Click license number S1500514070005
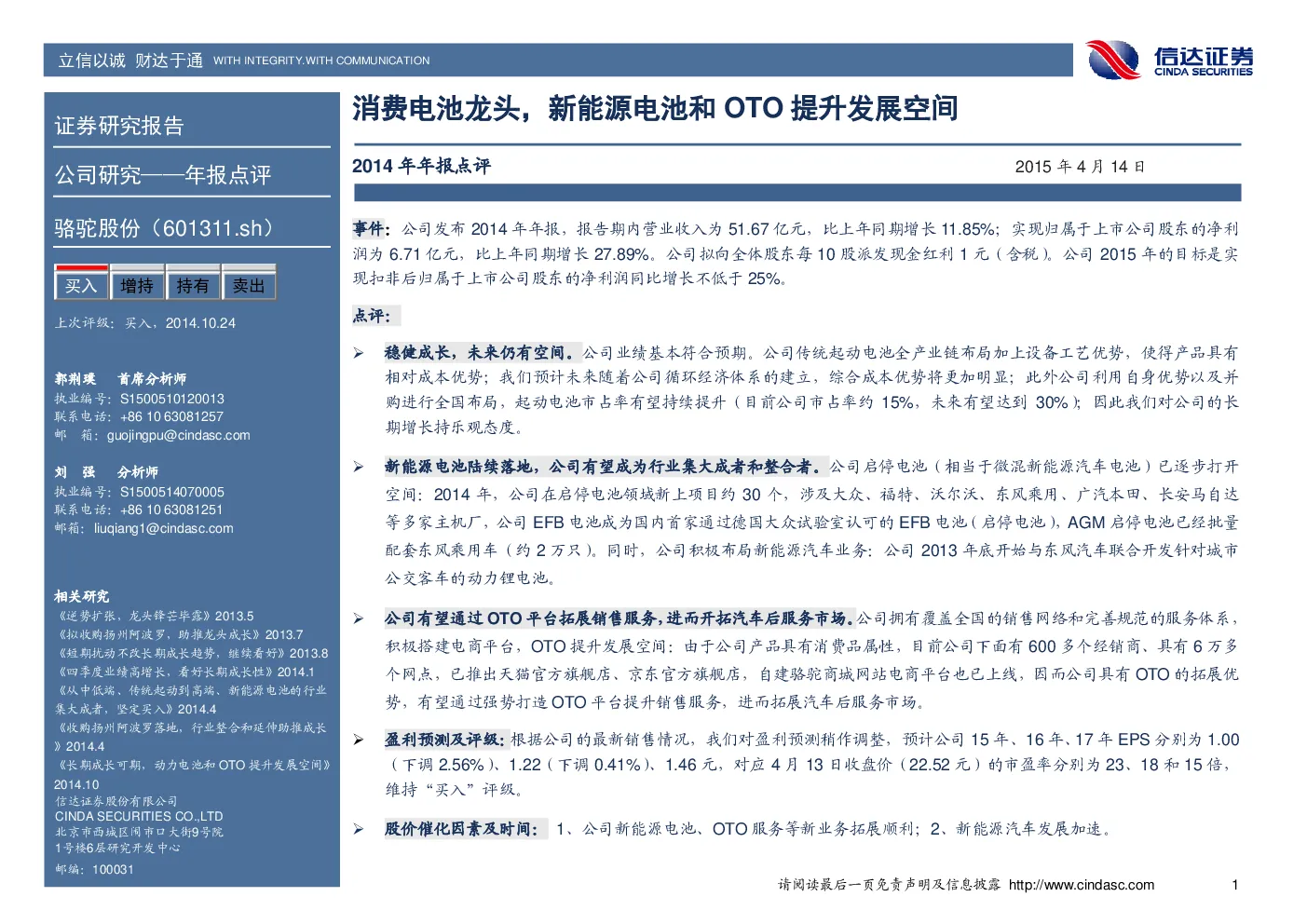Viewport: 1307px width, 924px height. [x=172, y=492]
